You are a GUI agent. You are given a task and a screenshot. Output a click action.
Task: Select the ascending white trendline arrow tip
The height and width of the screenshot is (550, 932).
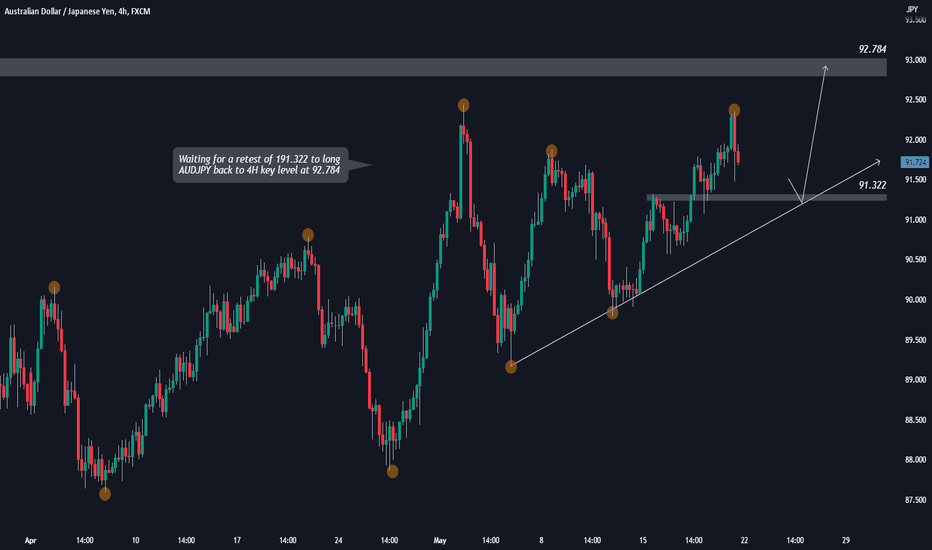click(x=877, y=161)
